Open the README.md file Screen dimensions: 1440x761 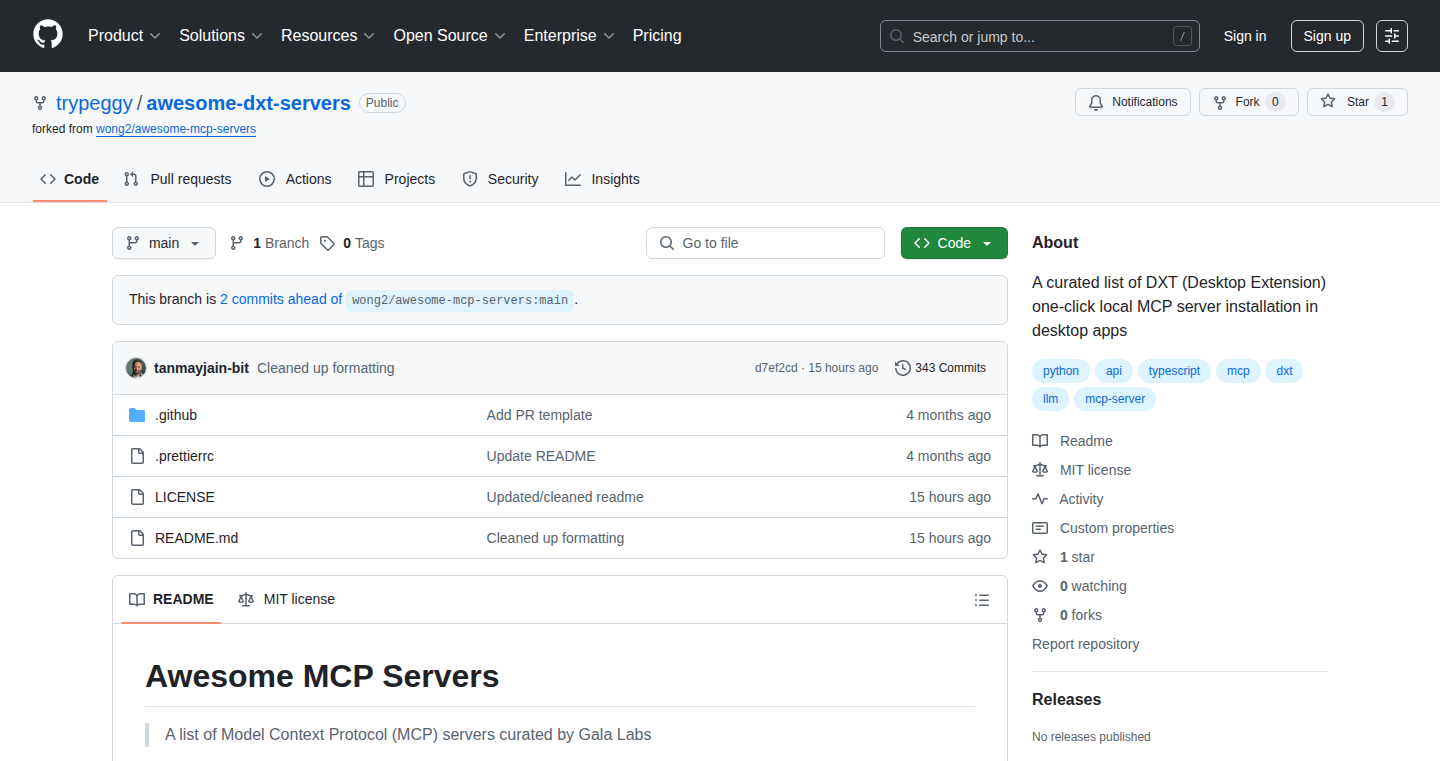tap(196, 538)
